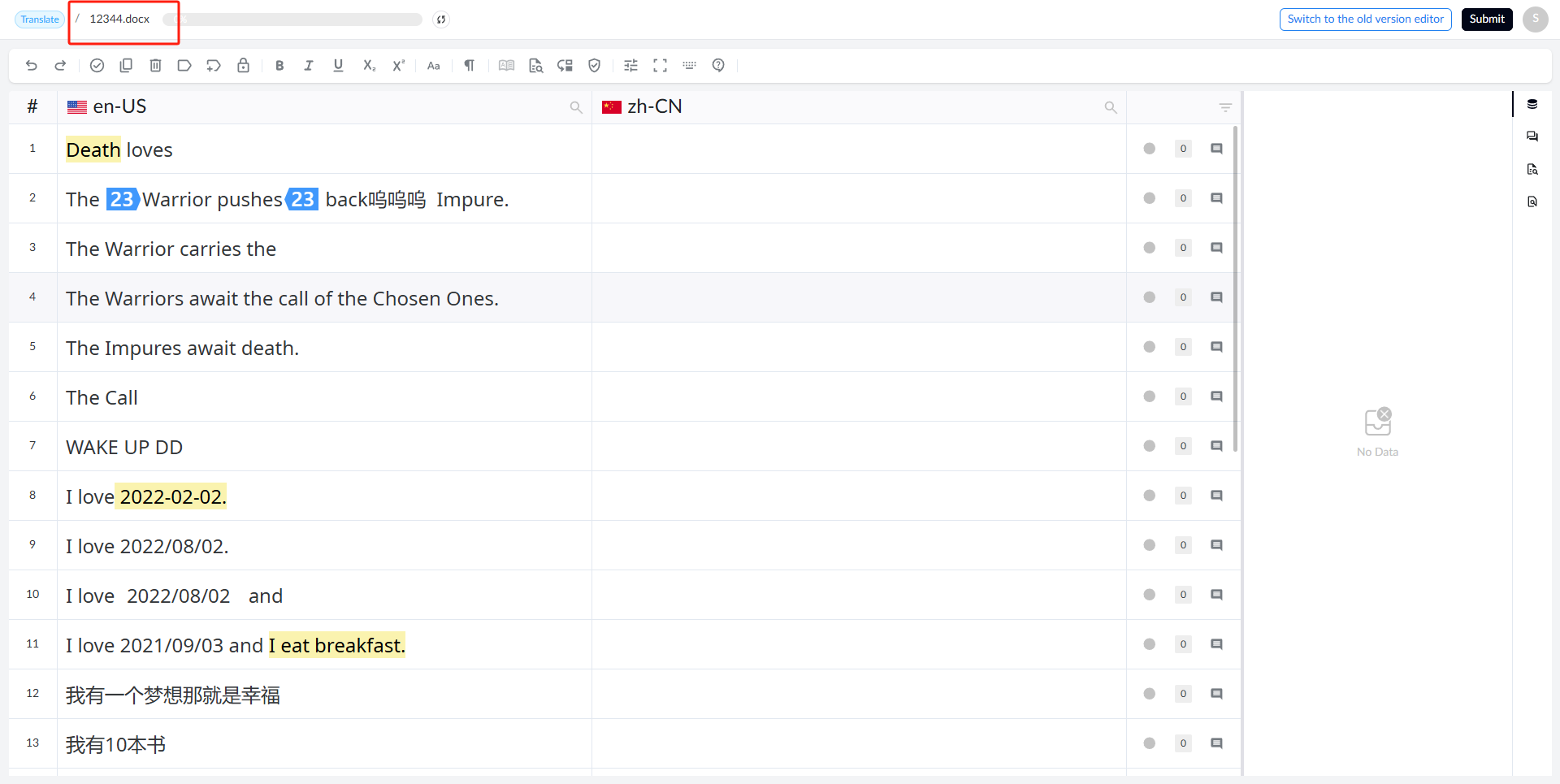Click the lock segment icon
This screenshot has width=1560, height=784.
tap(243, 66)
